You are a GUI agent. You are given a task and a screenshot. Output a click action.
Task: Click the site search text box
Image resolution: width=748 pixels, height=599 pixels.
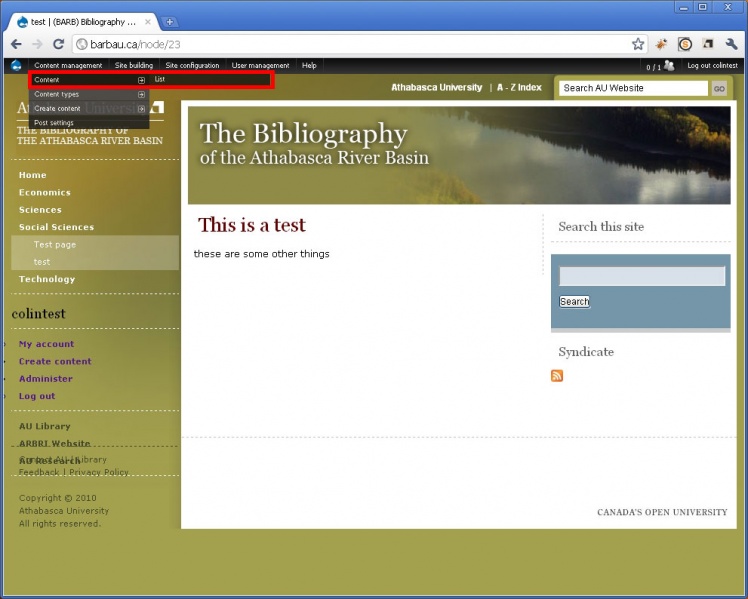coord(642,276)
